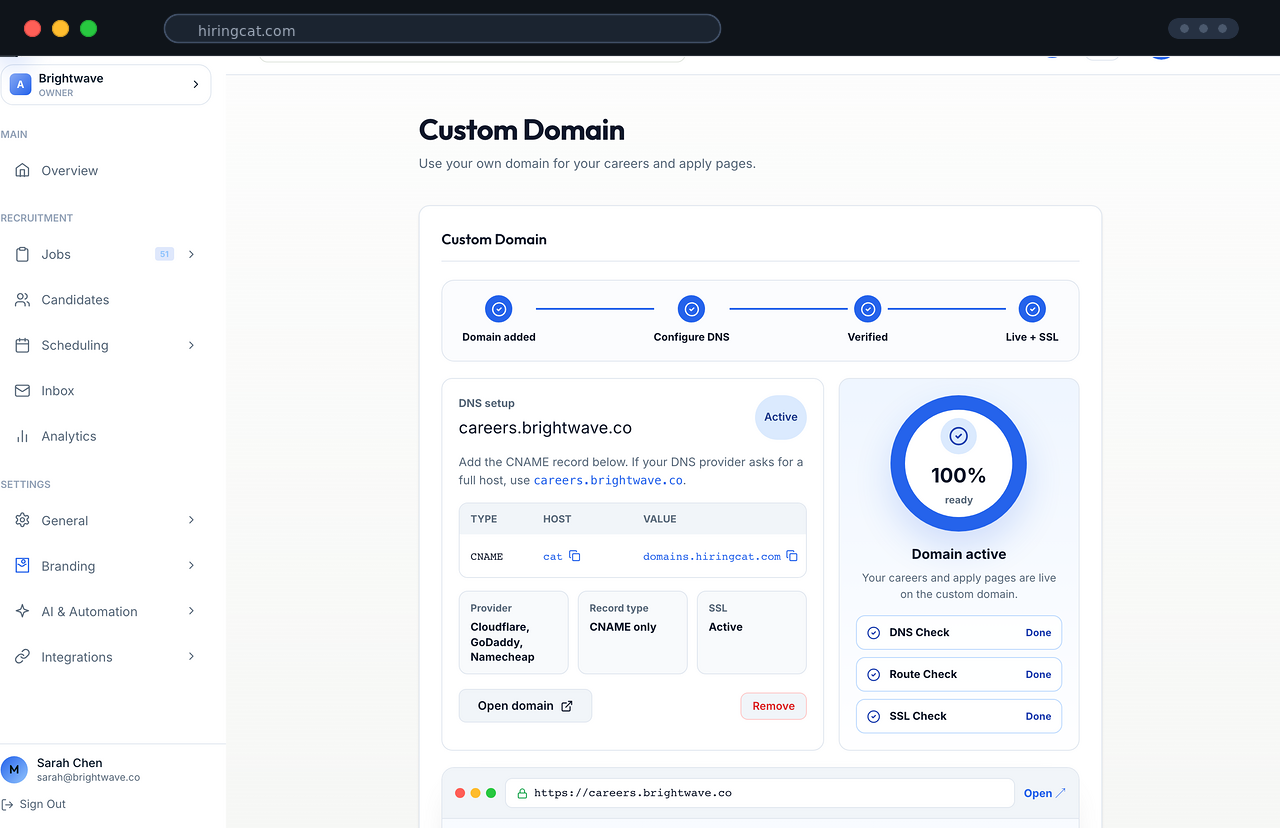Click Sarah Chen's avatar
Screen dimensions: 1280x828
point(14,769)
